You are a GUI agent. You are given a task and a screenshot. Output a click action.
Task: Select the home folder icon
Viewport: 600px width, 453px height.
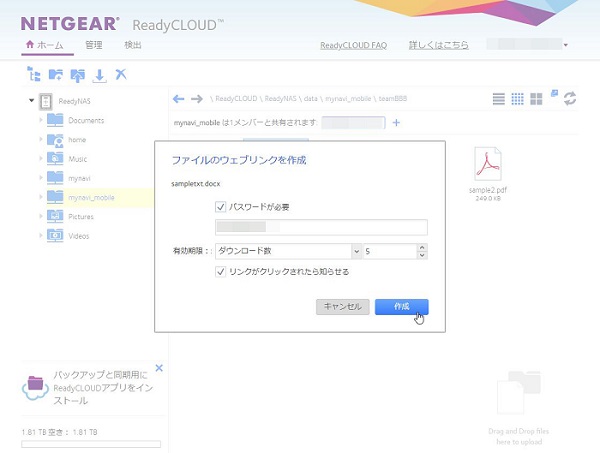pos(55,140)
